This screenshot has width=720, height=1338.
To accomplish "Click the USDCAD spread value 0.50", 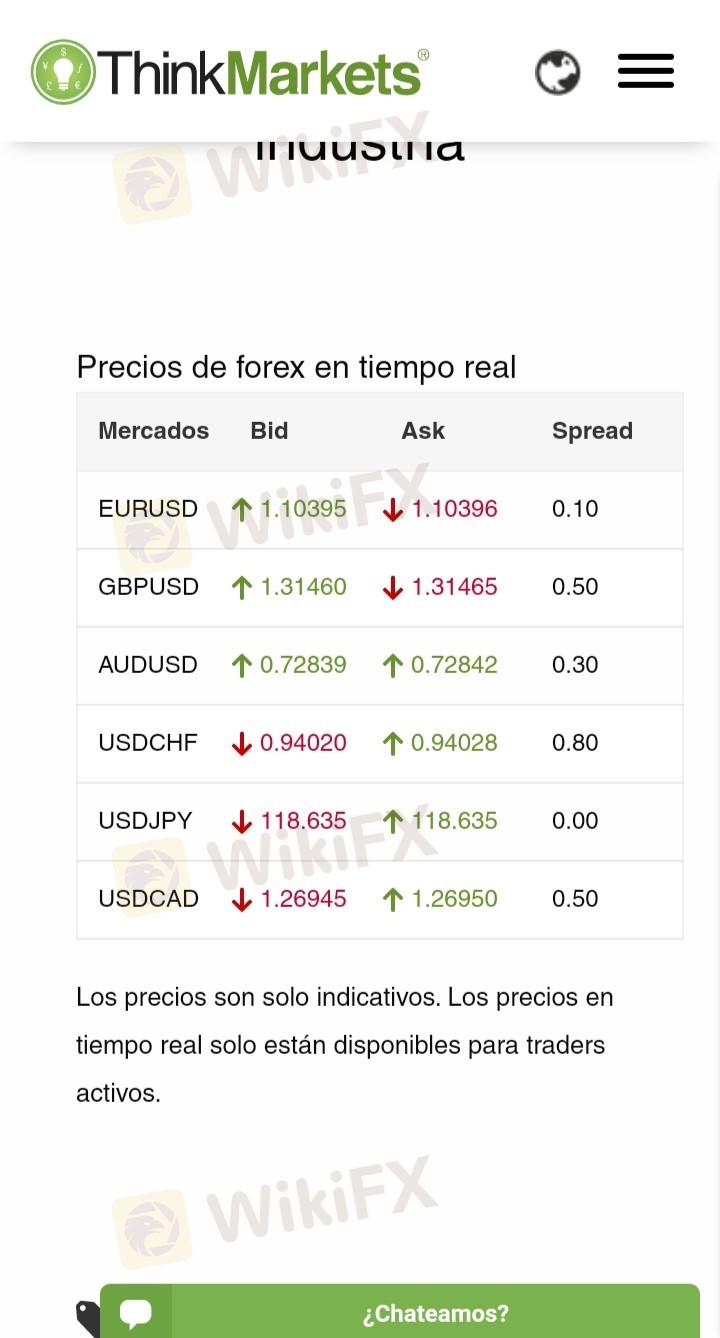I will 575,899.
